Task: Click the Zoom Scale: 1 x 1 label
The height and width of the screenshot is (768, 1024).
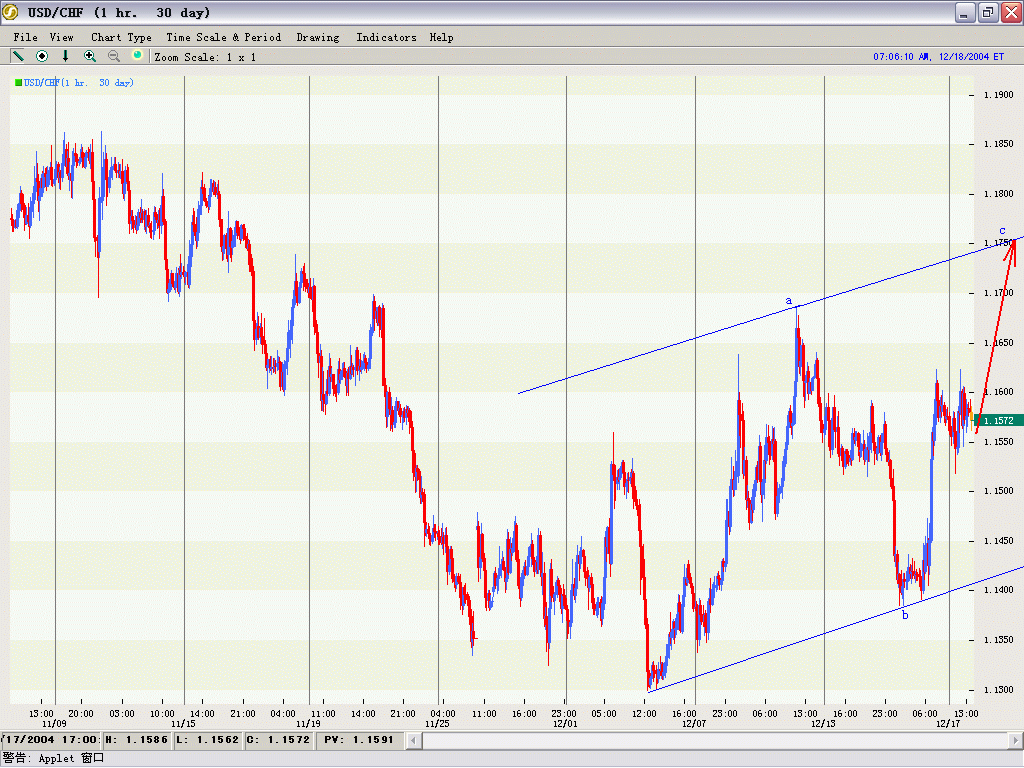Action: coord(204,57)
